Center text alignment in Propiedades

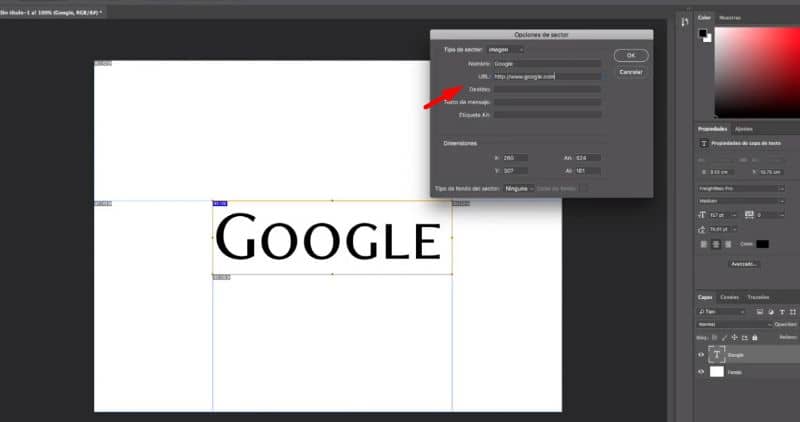(x=716, y=244)
